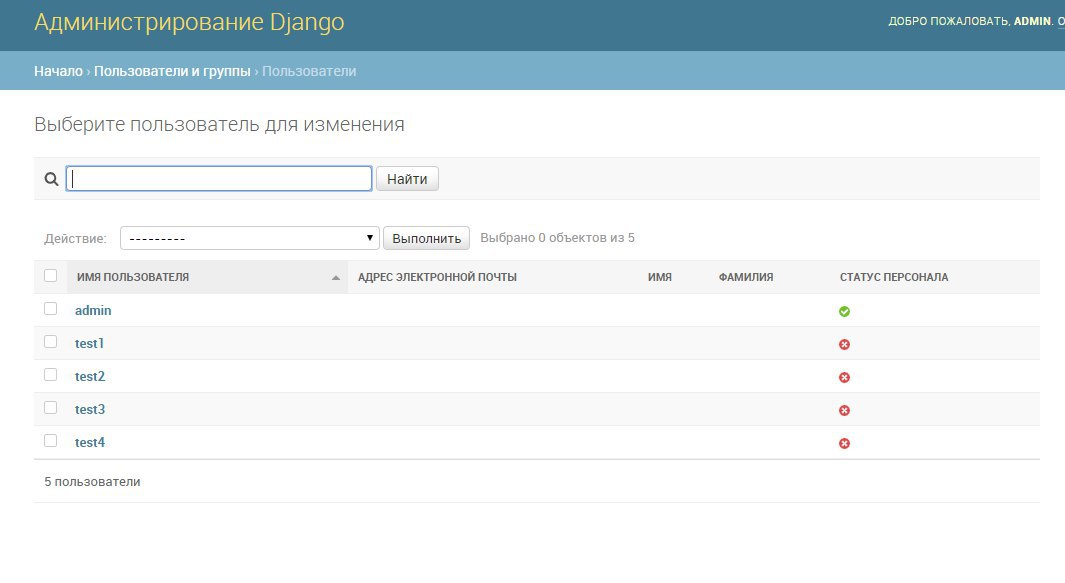This screenshot has height=583, width=1065.
Task: Click the ADMIN username in welcome text
Action: (x=1032, y=21)
